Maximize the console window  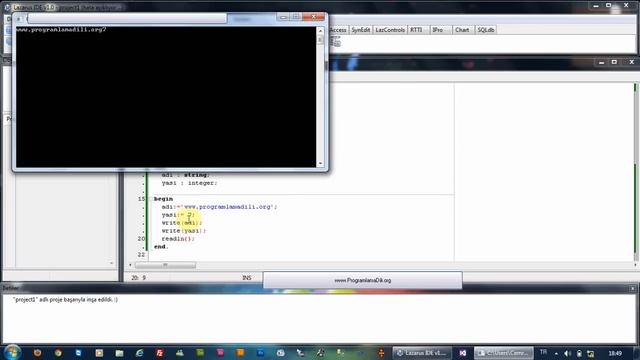point(296,17)
